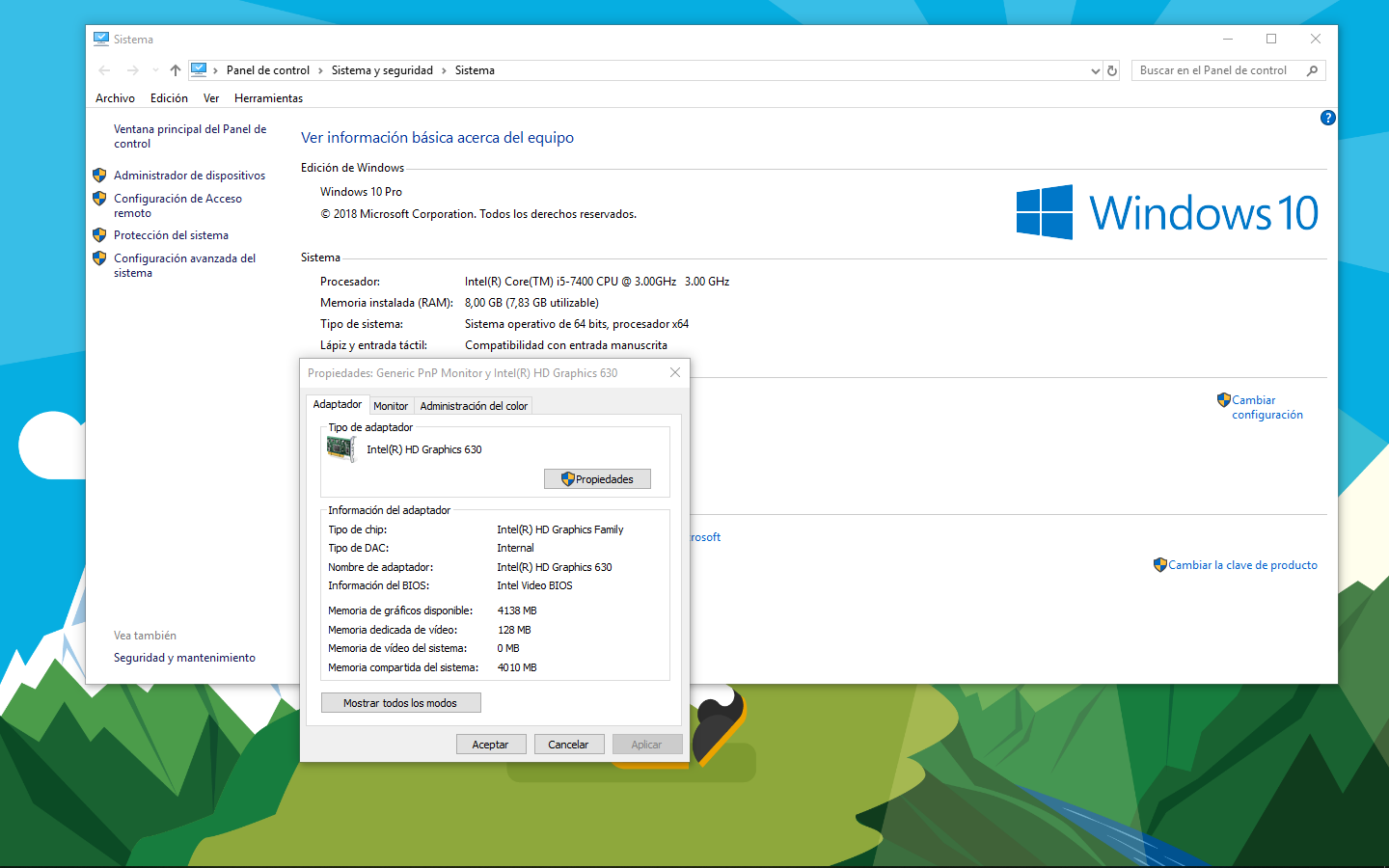1389x868 pixels.
Task: Expand the chevron after 'Panel de control' breadcrumb
Action: [320, 70]
